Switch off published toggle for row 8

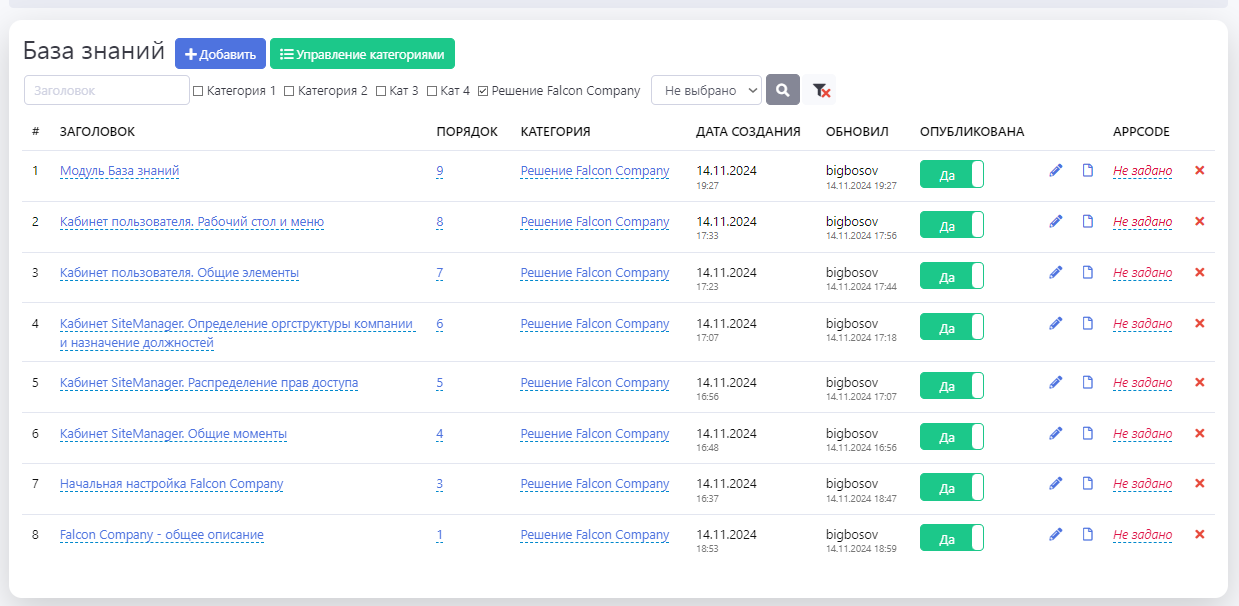(951, 537)
